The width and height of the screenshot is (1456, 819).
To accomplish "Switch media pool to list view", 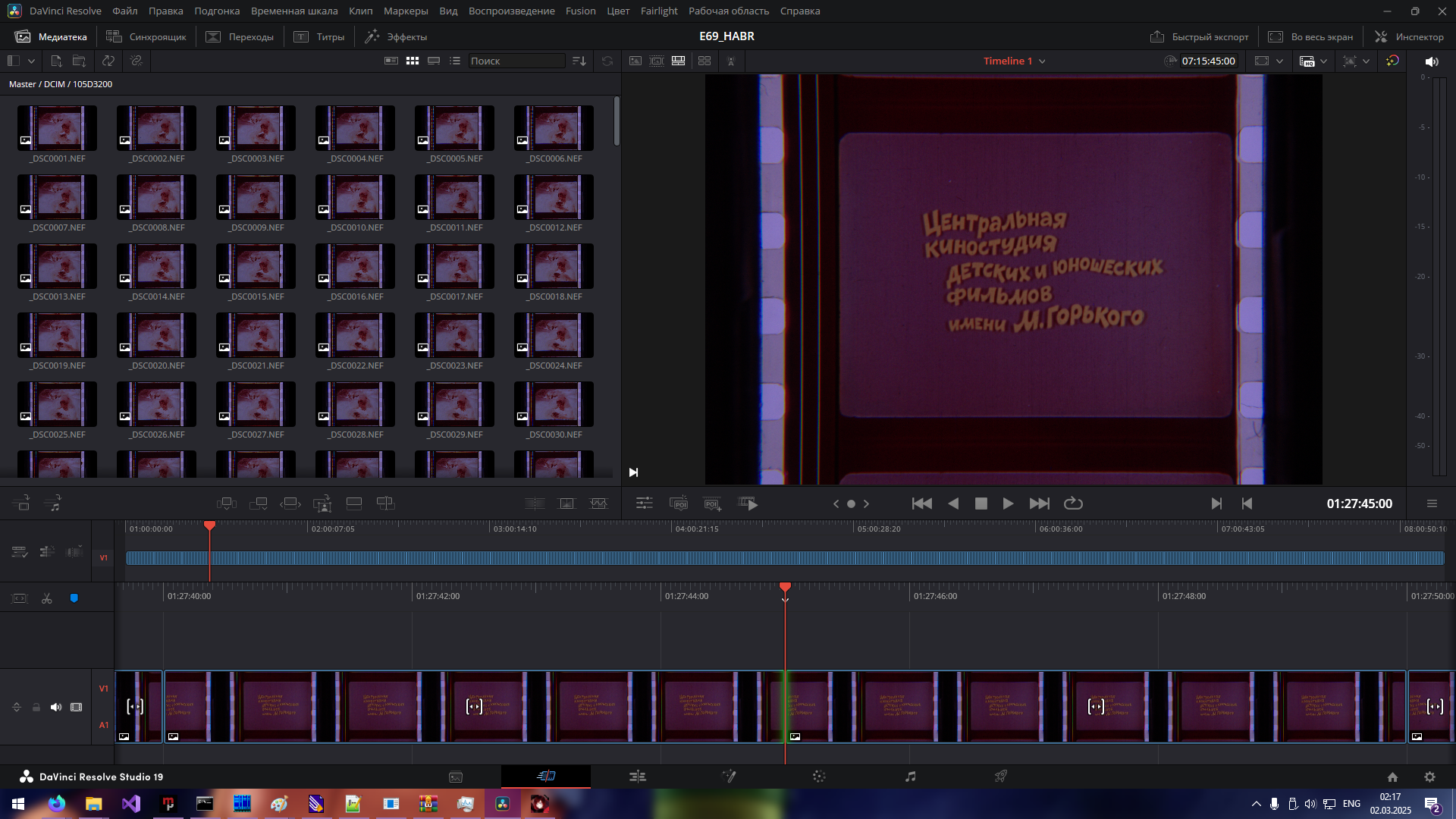I will (455, 61).
